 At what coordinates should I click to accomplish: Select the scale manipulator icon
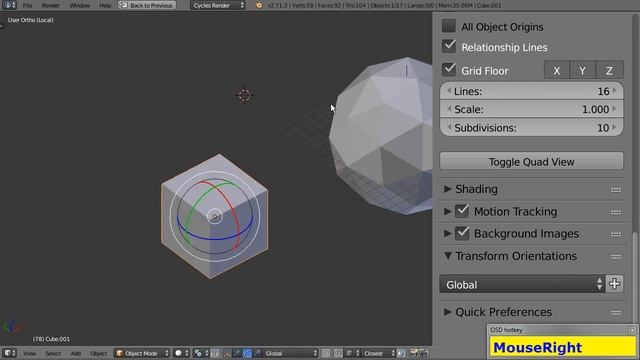[257, 353]
